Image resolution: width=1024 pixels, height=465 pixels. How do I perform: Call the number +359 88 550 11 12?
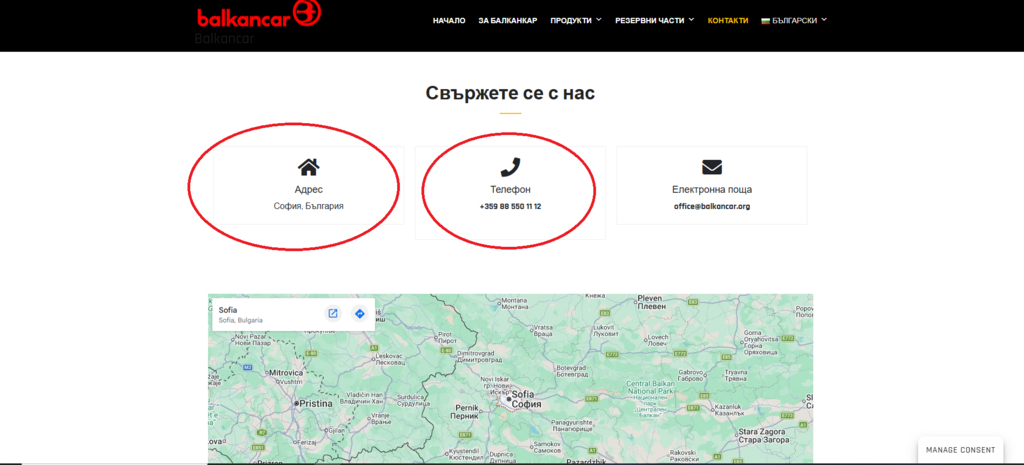tap(510, 206)
